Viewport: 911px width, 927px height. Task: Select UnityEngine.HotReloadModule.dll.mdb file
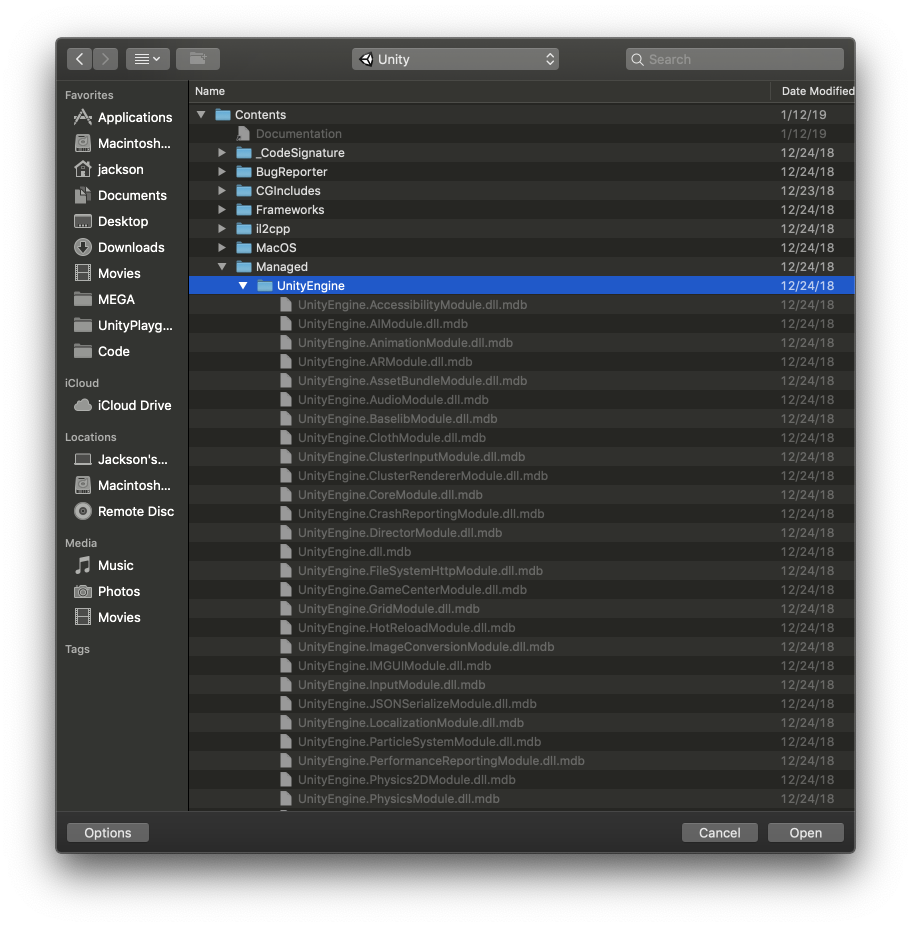point(522,627)
